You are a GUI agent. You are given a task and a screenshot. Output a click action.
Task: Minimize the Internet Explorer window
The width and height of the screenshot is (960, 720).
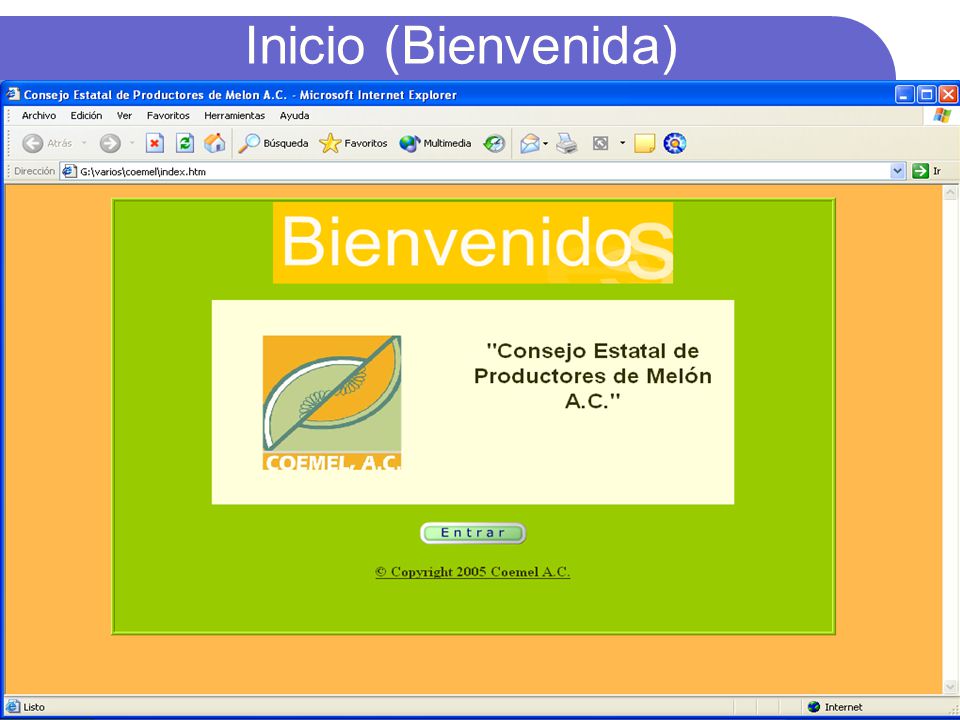pos(905,94)
